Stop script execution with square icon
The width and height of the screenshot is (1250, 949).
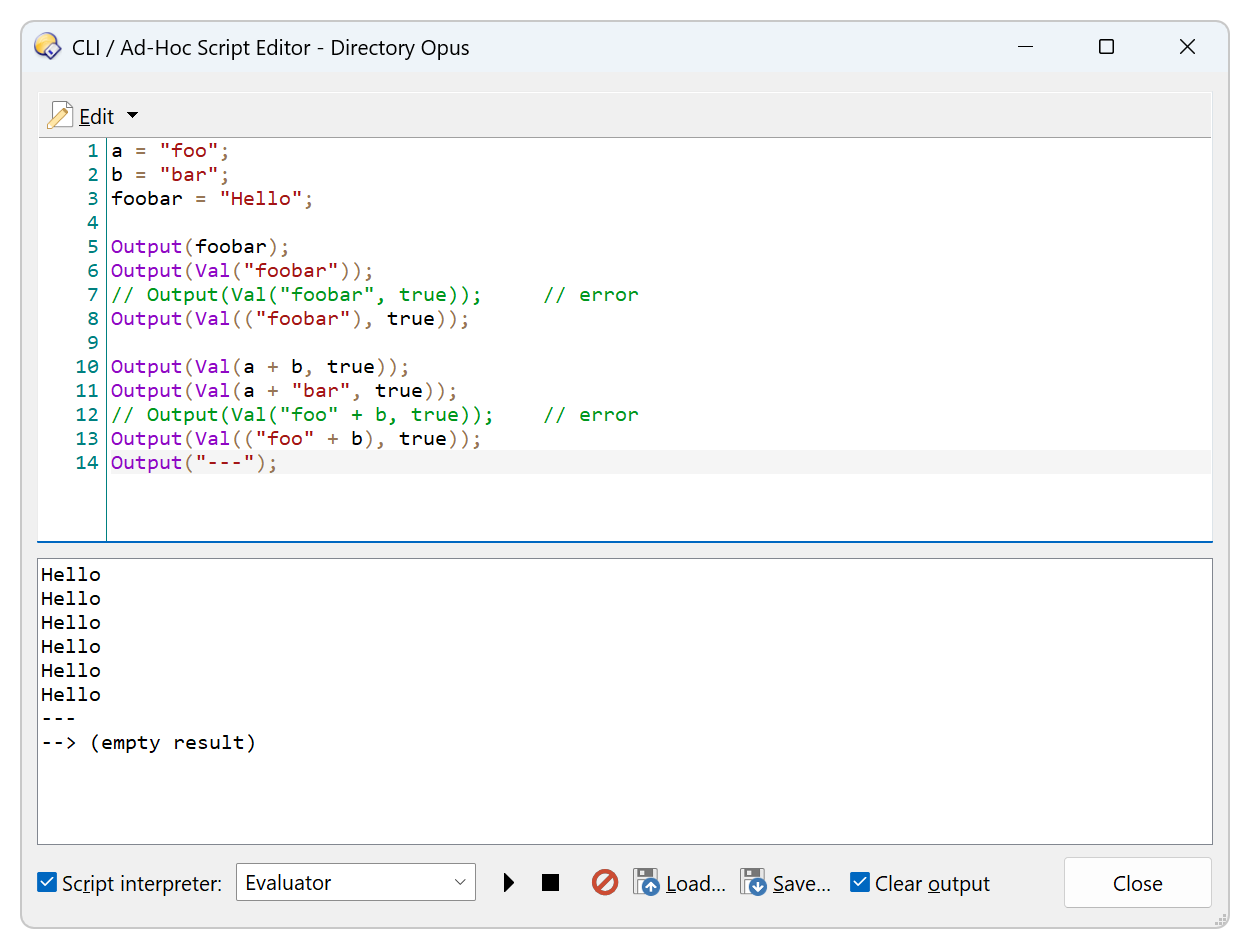point(551,883)
